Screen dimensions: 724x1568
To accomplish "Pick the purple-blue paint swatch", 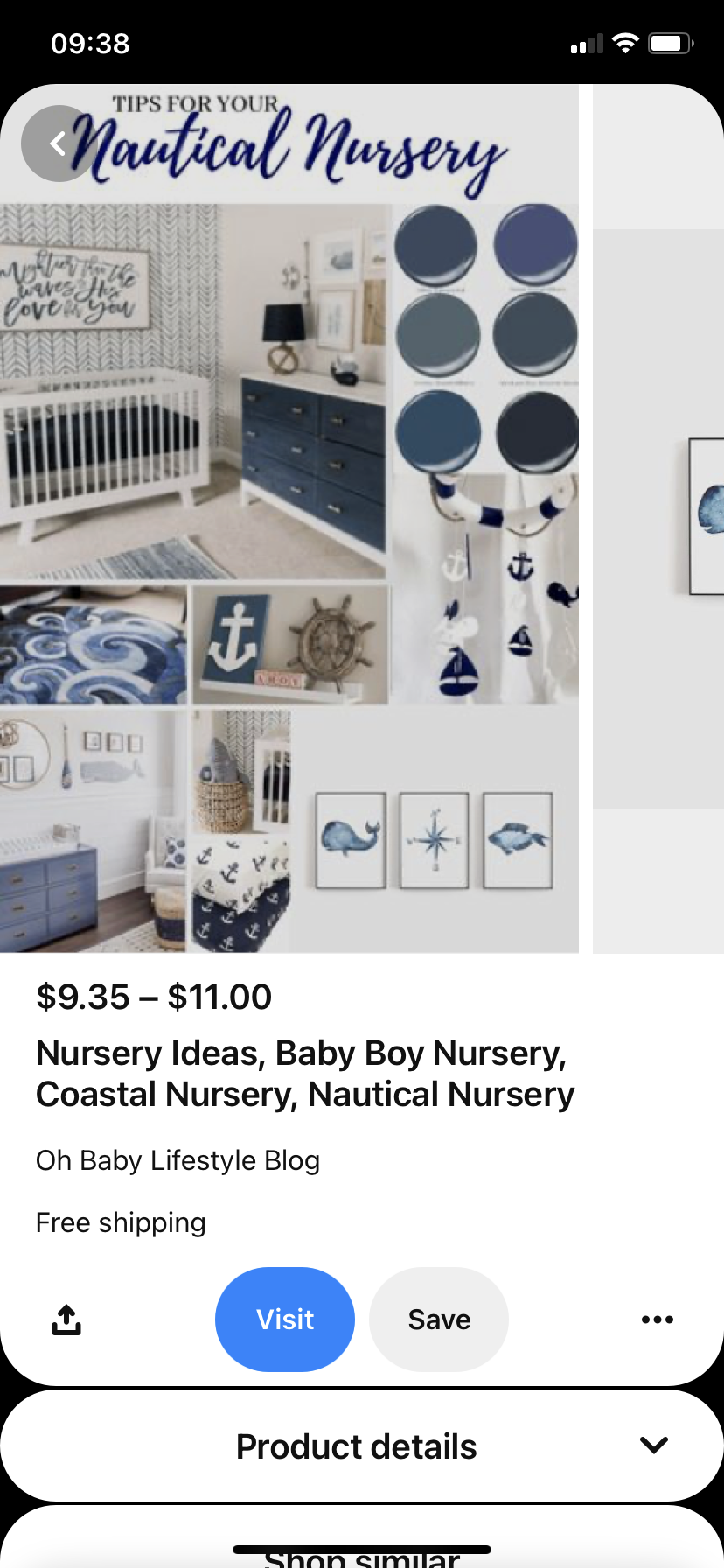I will pyautogui.click(x=535, y=244).
